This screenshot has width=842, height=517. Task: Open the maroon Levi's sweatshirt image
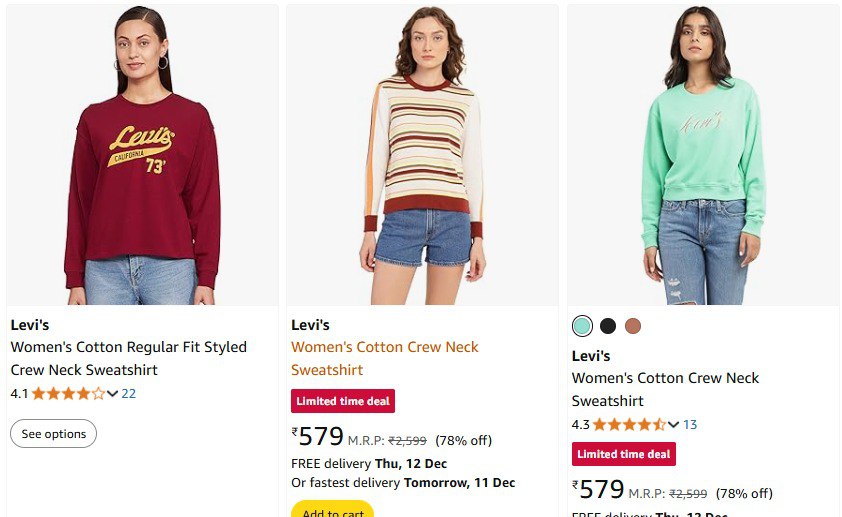click(142, 155)
